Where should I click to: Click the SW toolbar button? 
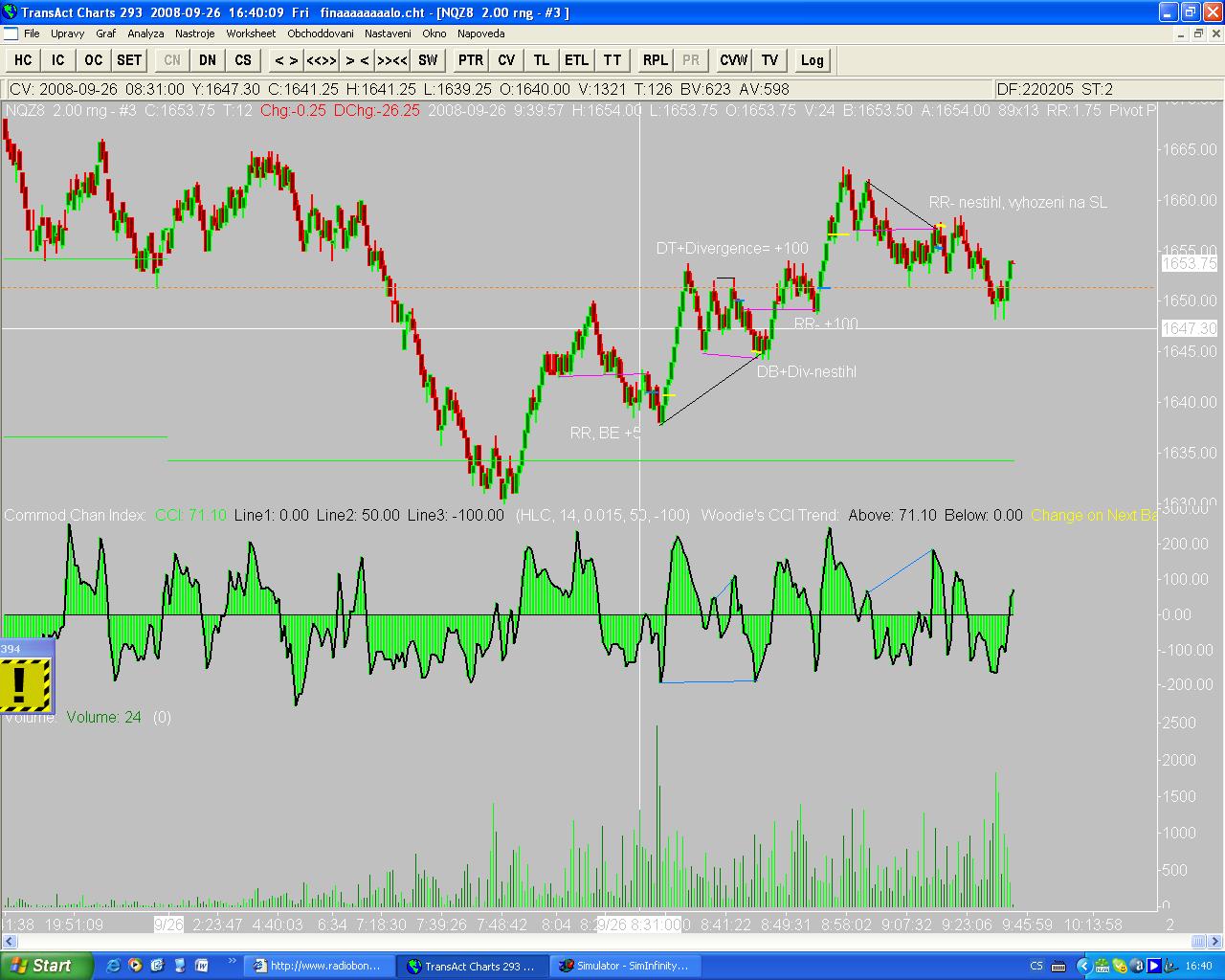428,60
